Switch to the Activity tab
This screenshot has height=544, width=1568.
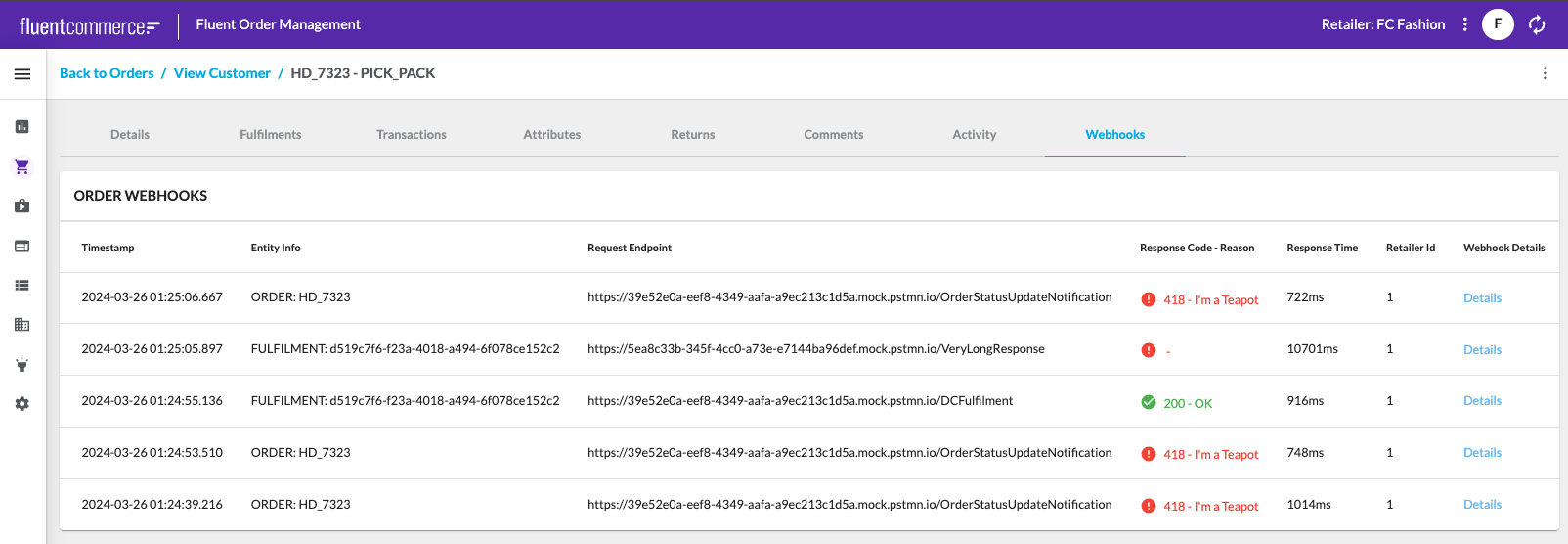tap(974, 135)
